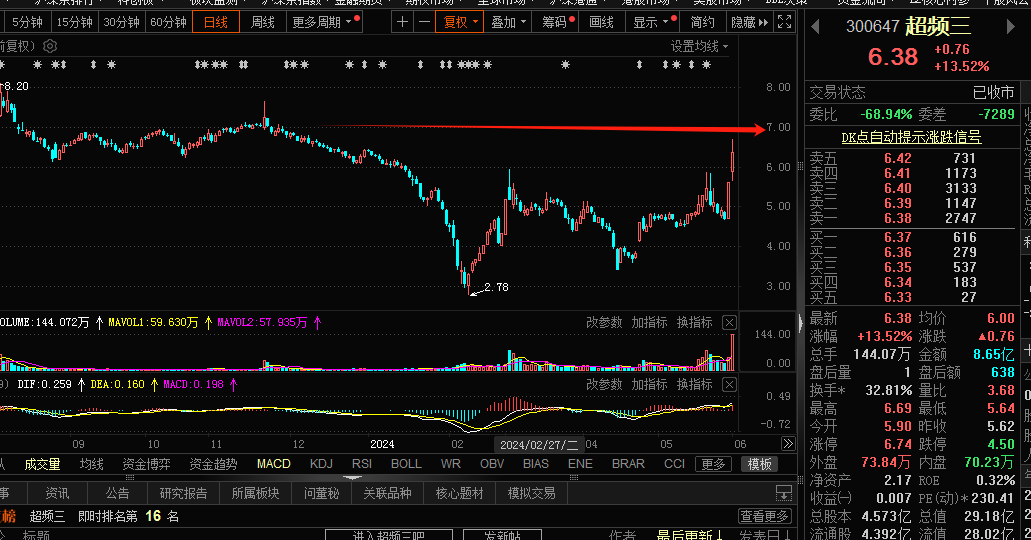Select RSI indicator tab
The height and width of the screenshot is (540, 1031).
click(x=362, y=464)
